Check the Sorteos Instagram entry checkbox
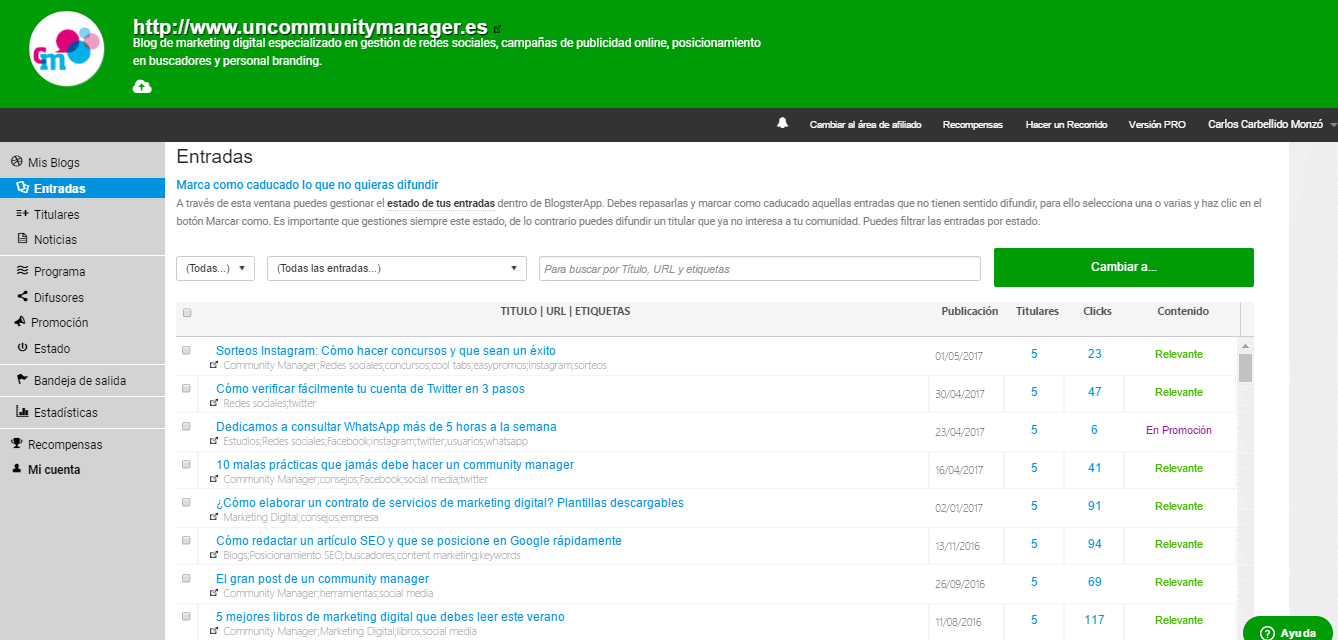The image size is (1338, 640). pyautogui.click(x=186, y=350)
